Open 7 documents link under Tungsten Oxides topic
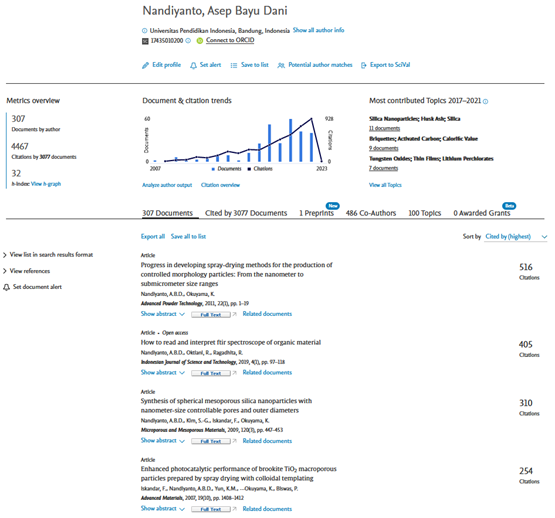Screen dimensions: 555x518 (x=383, y=168)
